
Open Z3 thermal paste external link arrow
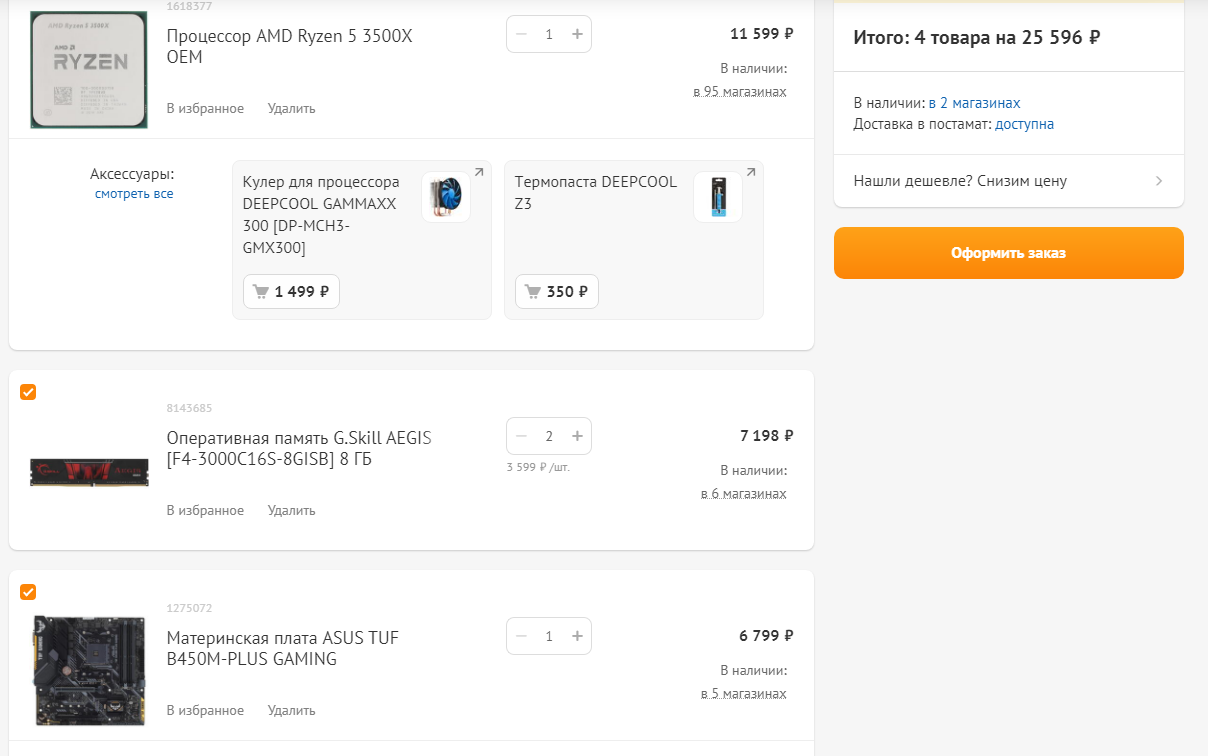(751, 173)
